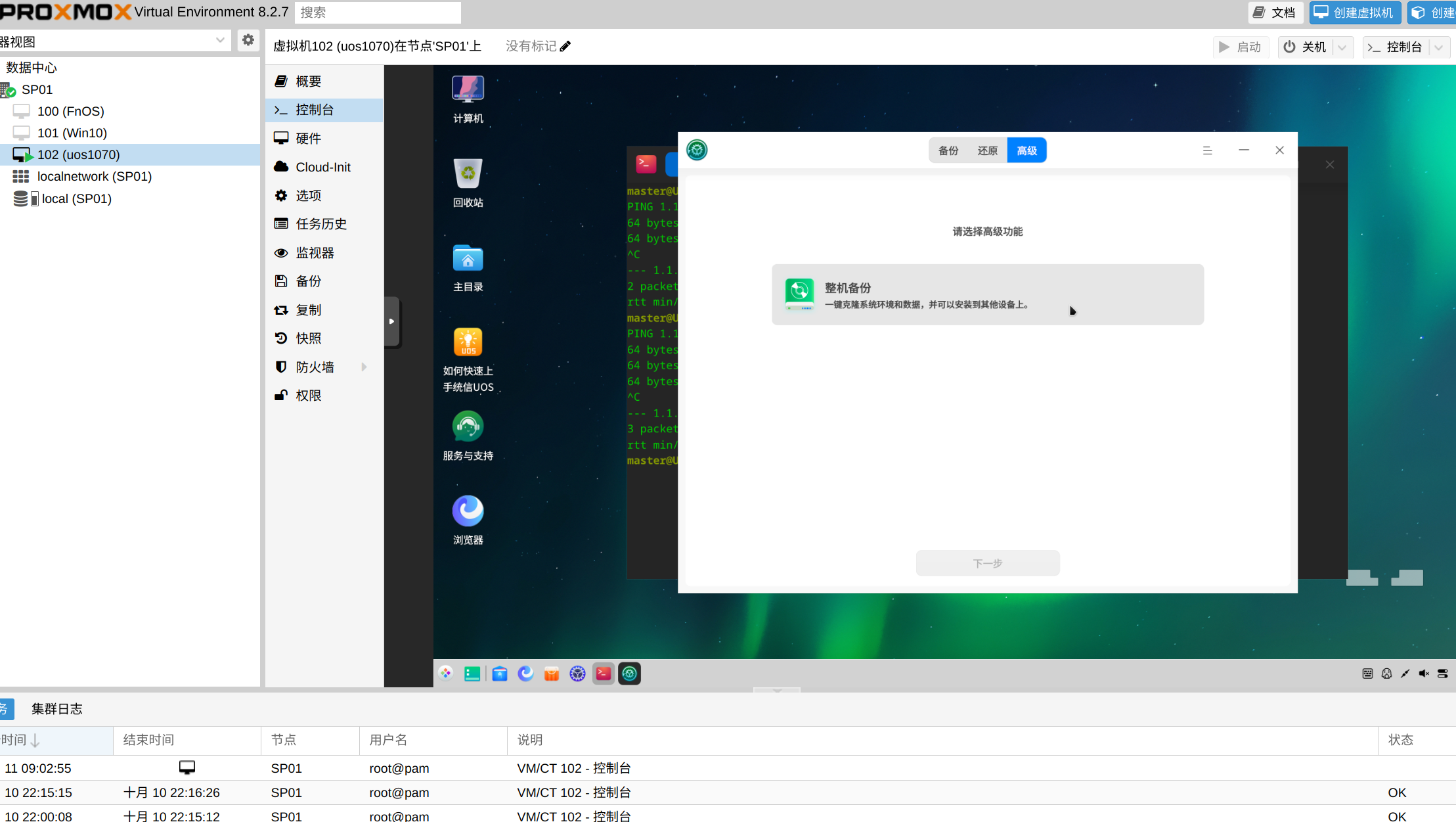Open the Snapshots (快照) menu item
The image size is (1456, 822).
pos(324,338)
